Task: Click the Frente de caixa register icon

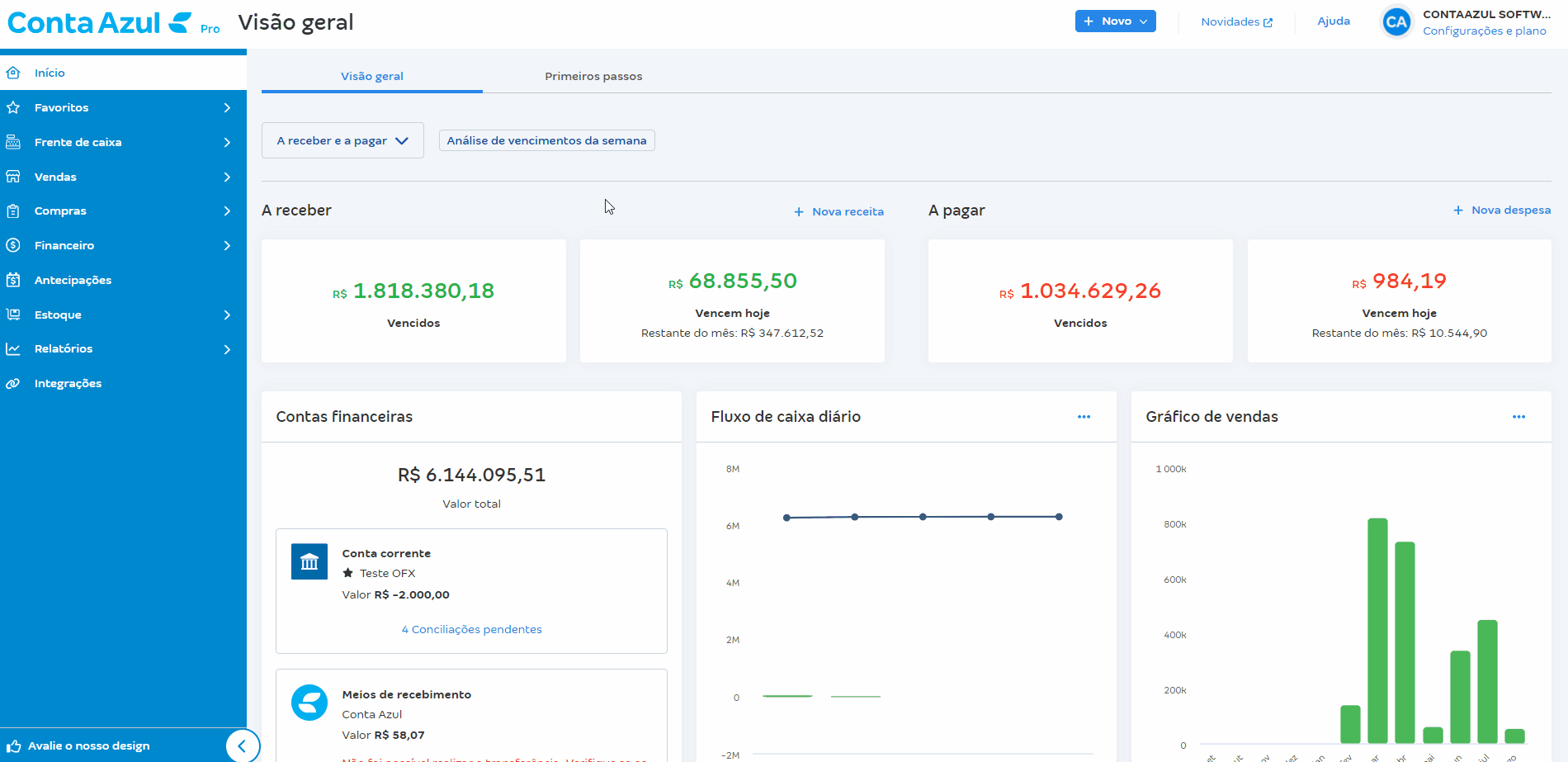Action: tap(13, 142)
